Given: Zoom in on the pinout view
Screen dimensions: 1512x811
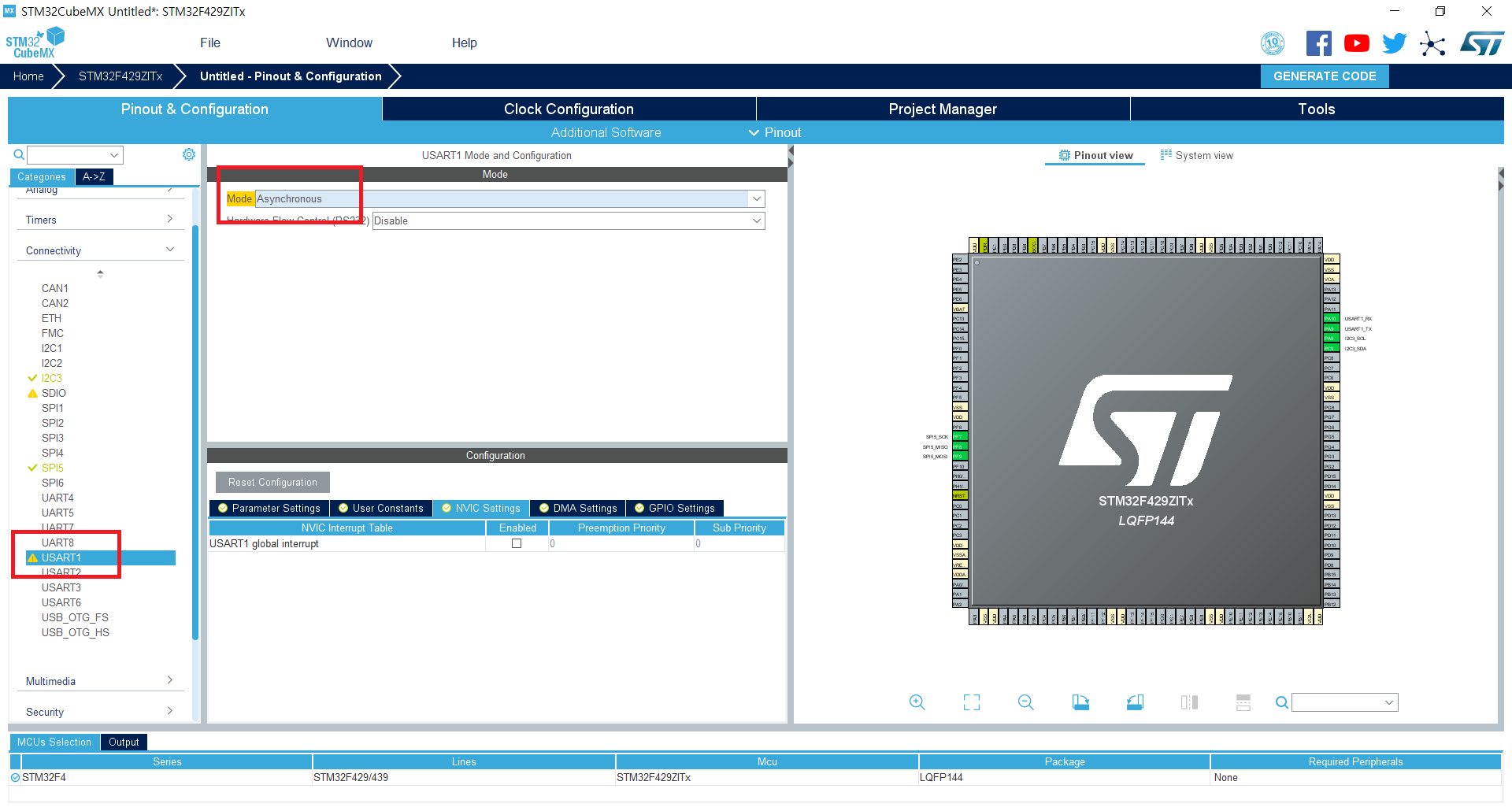Looking at the screenshot, I should pos(917,702).
